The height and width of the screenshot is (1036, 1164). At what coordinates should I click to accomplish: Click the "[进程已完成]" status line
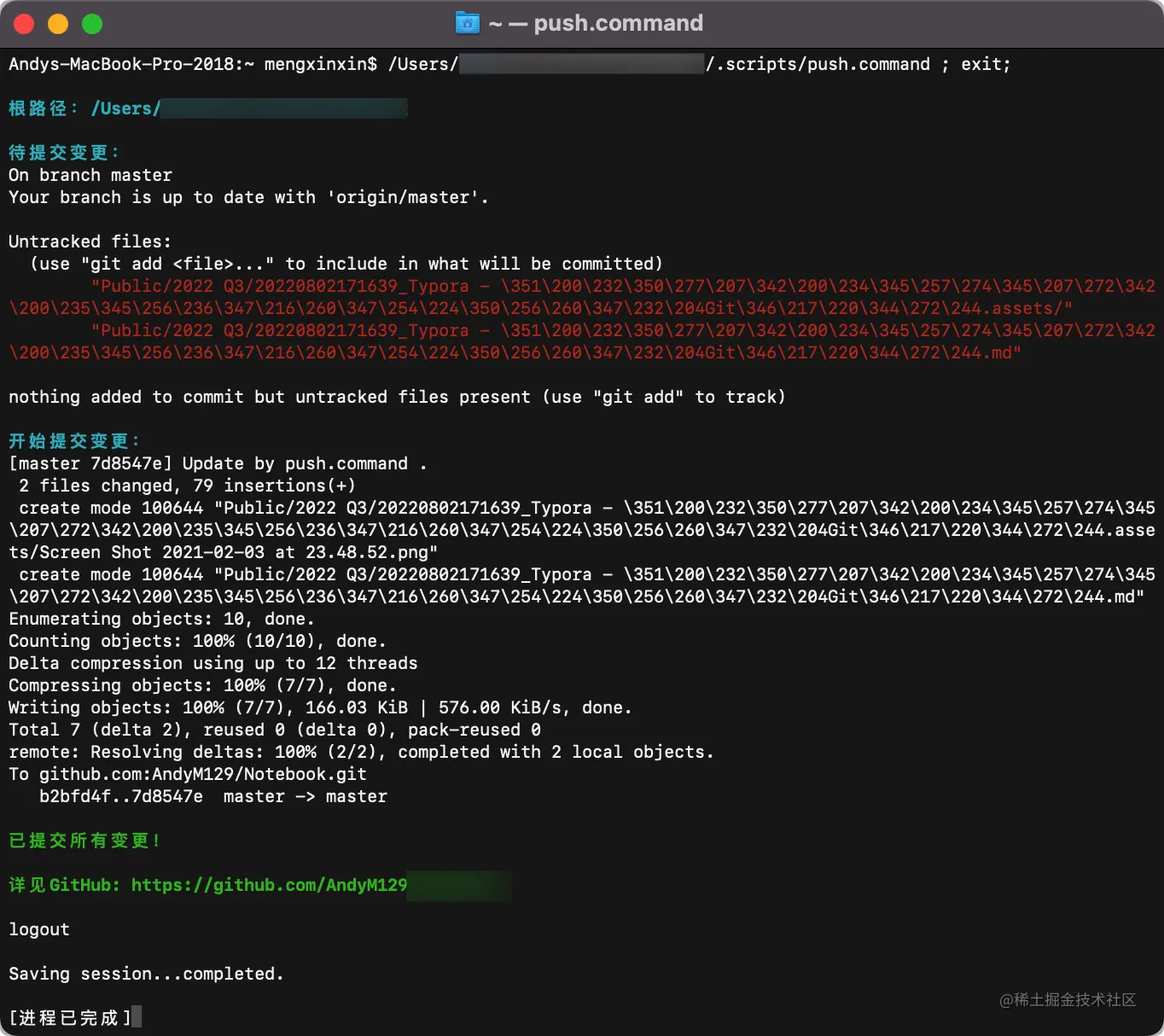pos(70,1018)
